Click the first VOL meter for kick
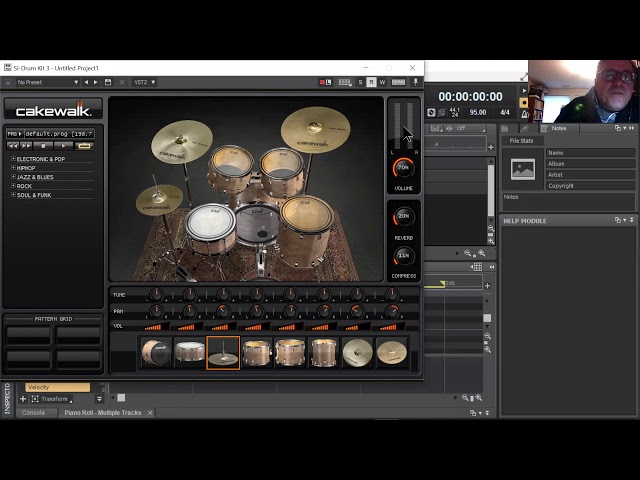The image size is (640, 480). (x=157, y=327)
